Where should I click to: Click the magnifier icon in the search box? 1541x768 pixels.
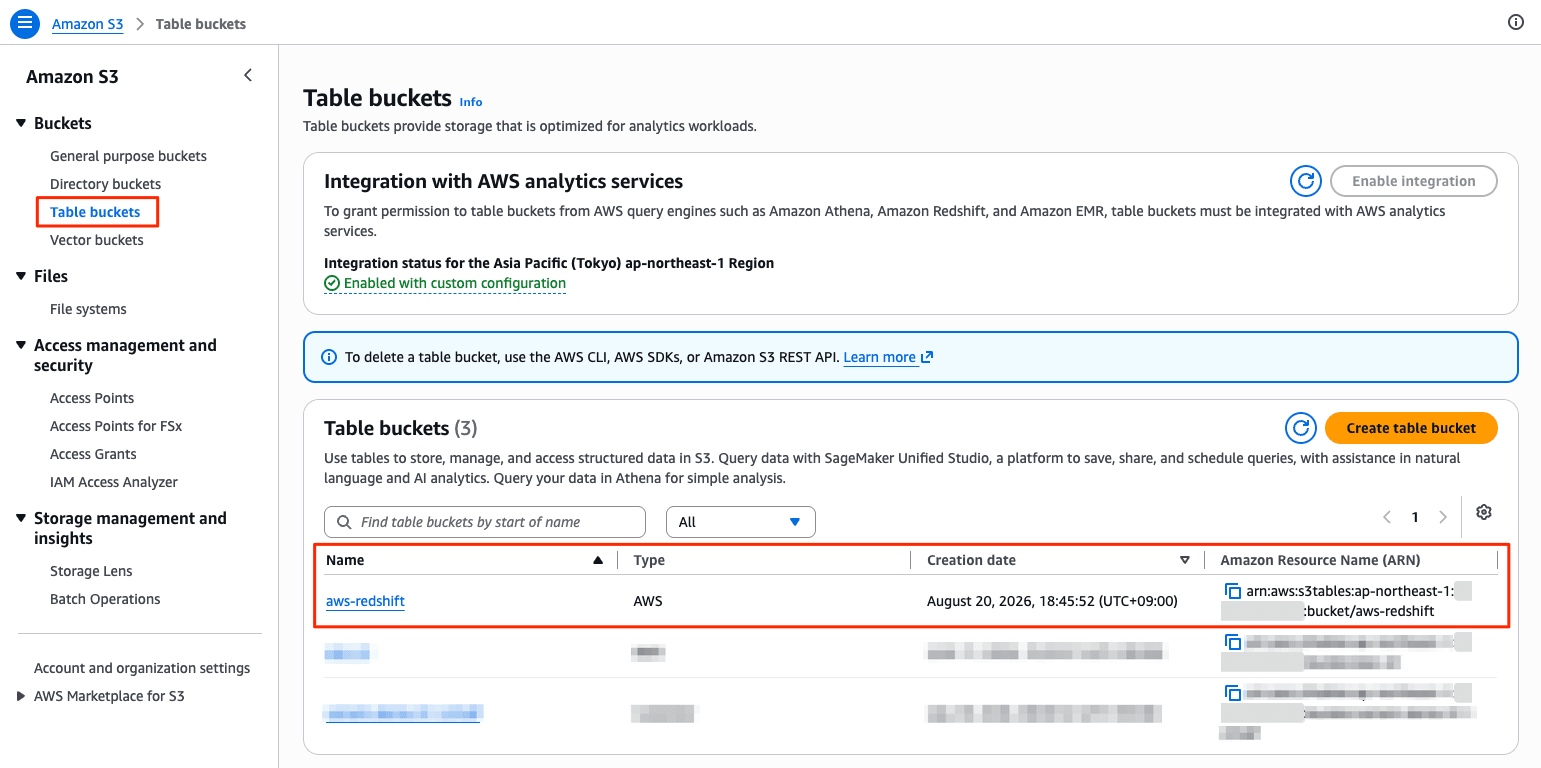[x=344, y=522]
